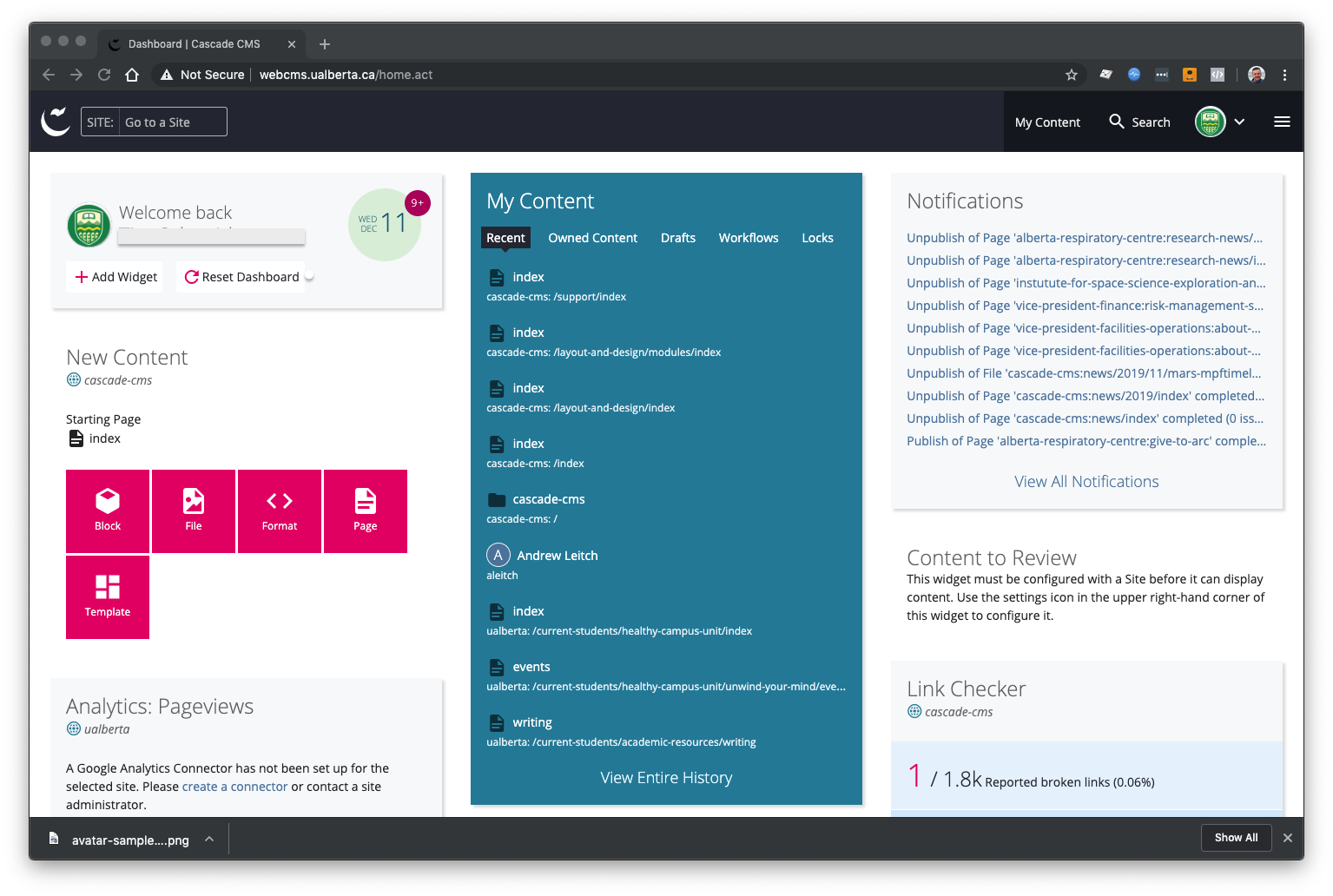
Task: Click the broken links count 1
Action: coord(914,775)
